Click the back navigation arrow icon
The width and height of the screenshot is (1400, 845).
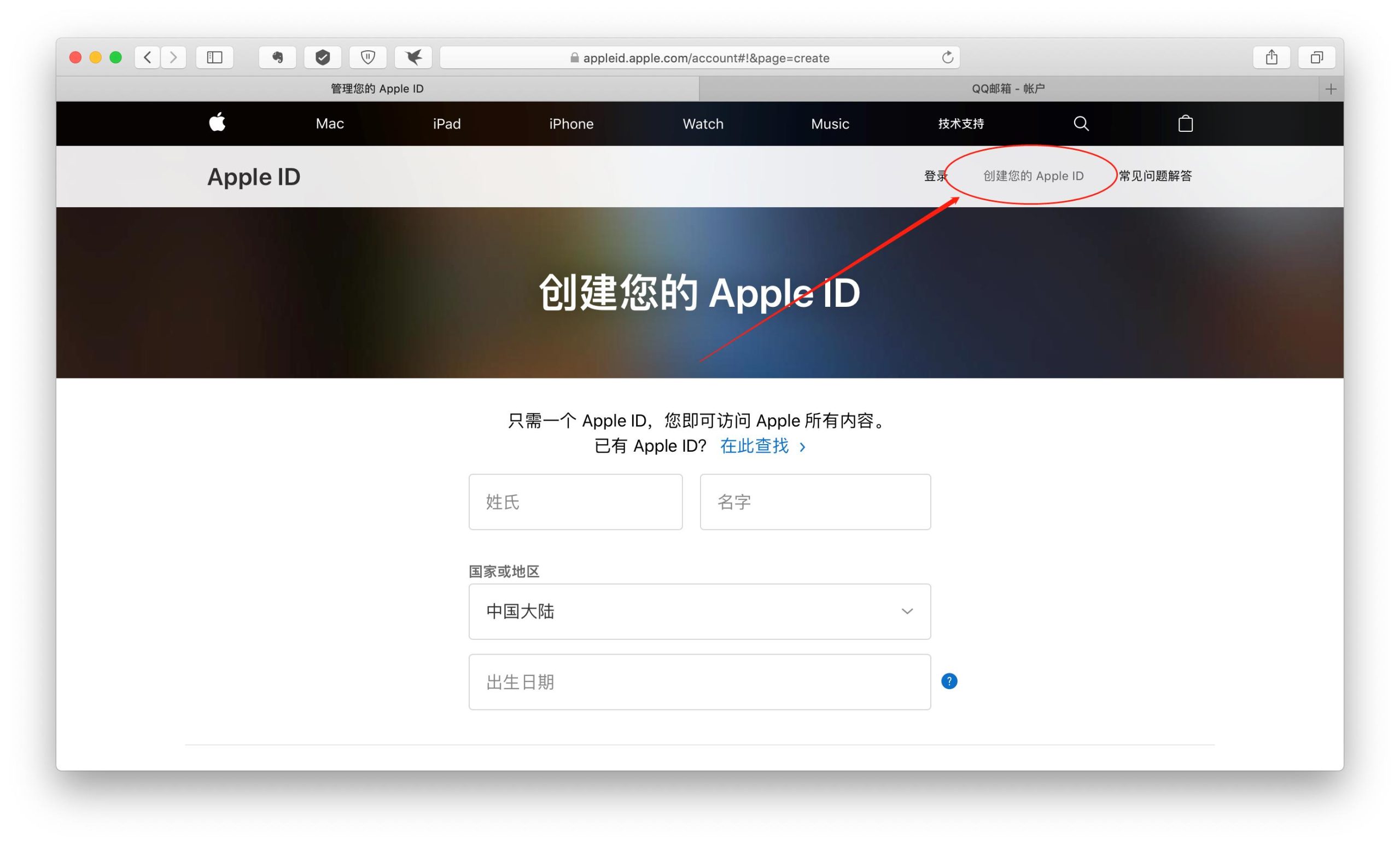pyautogui.click(x=146, y=57)
